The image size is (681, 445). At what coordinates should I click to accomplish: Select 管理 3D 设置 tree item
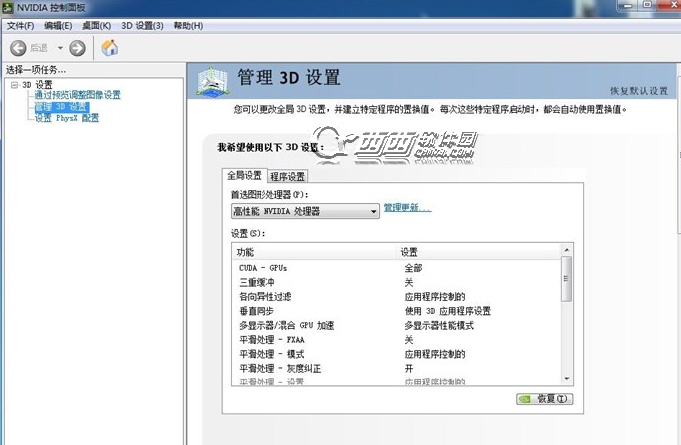pos(62,106)
